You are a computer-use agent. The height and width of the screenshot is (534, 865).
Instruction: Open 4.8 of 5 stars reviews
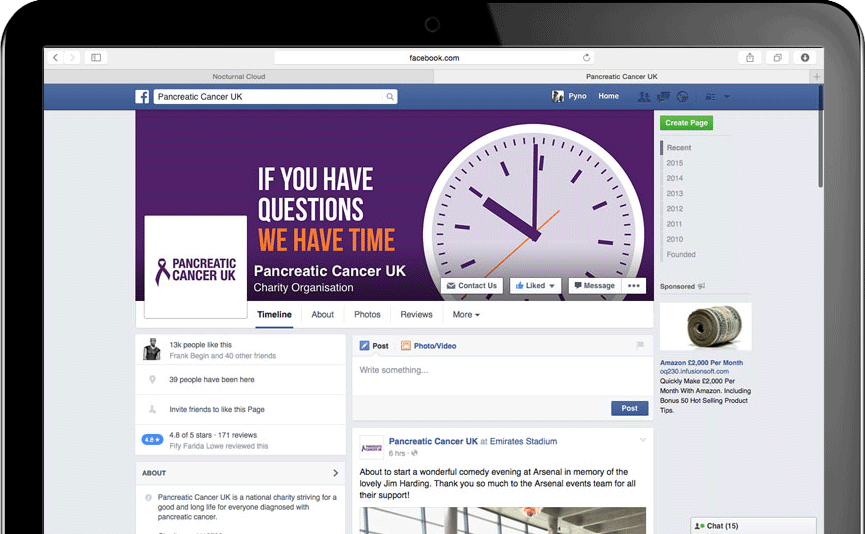[x=213, y=435]
